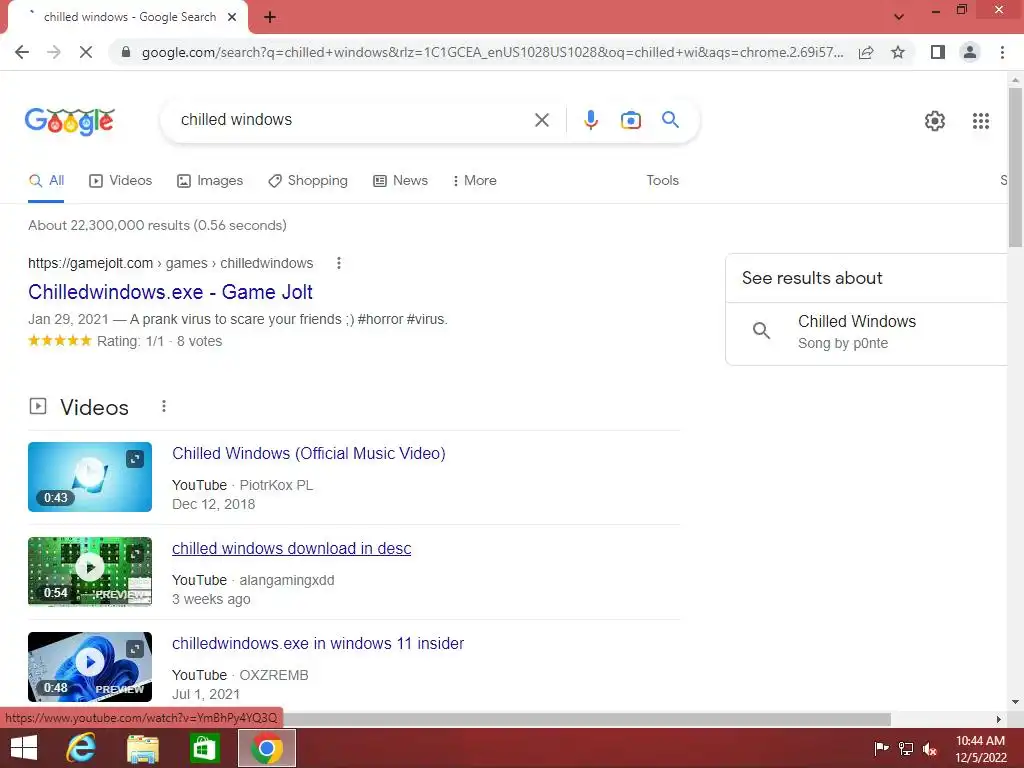Open the Windows Start button
1024x768 pixels.
[x=24, y=748]
